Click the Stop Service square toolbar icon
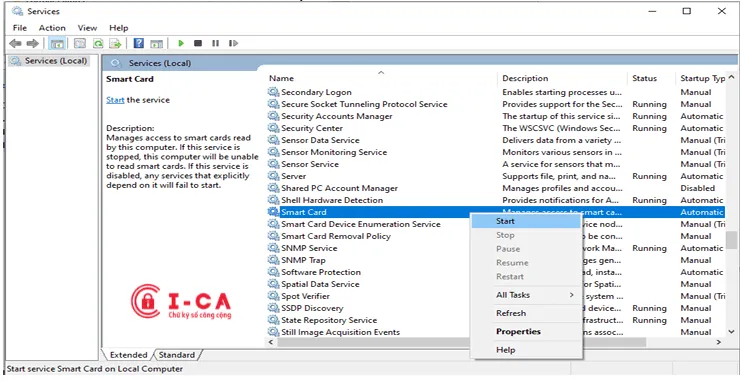 [x=198, y=44]
